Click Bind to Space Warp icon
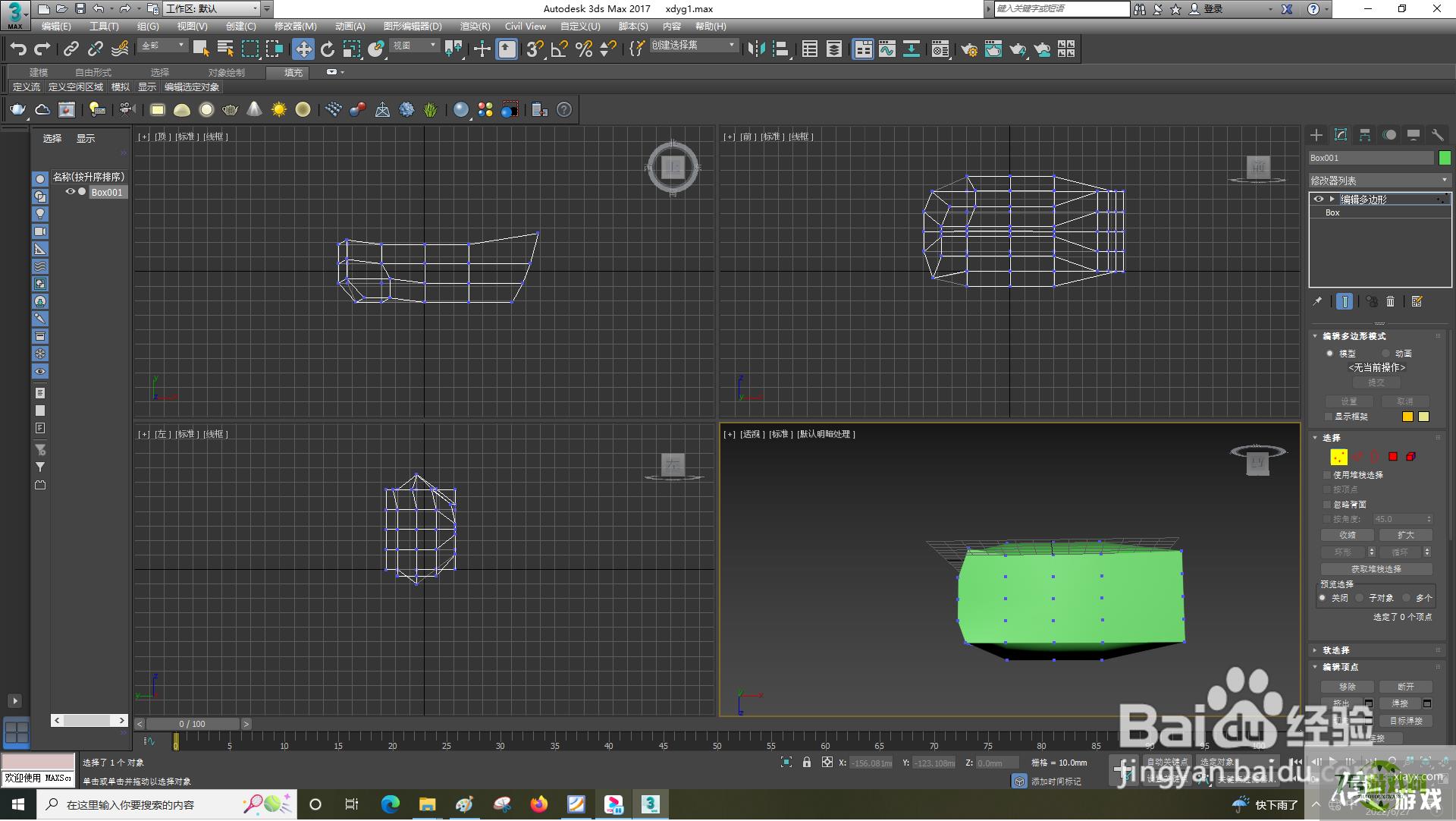Image resolution: width=1456 pixels, height=821 pixels. [120, 49]
